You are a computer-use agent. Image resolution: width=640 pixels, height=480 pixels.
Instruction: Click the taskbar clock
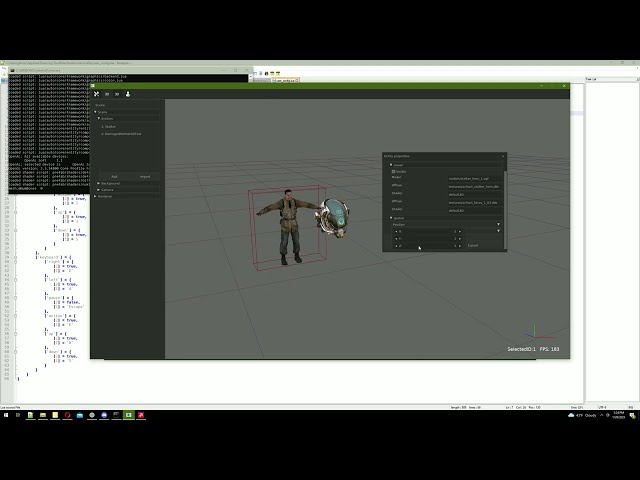[619, 415]
